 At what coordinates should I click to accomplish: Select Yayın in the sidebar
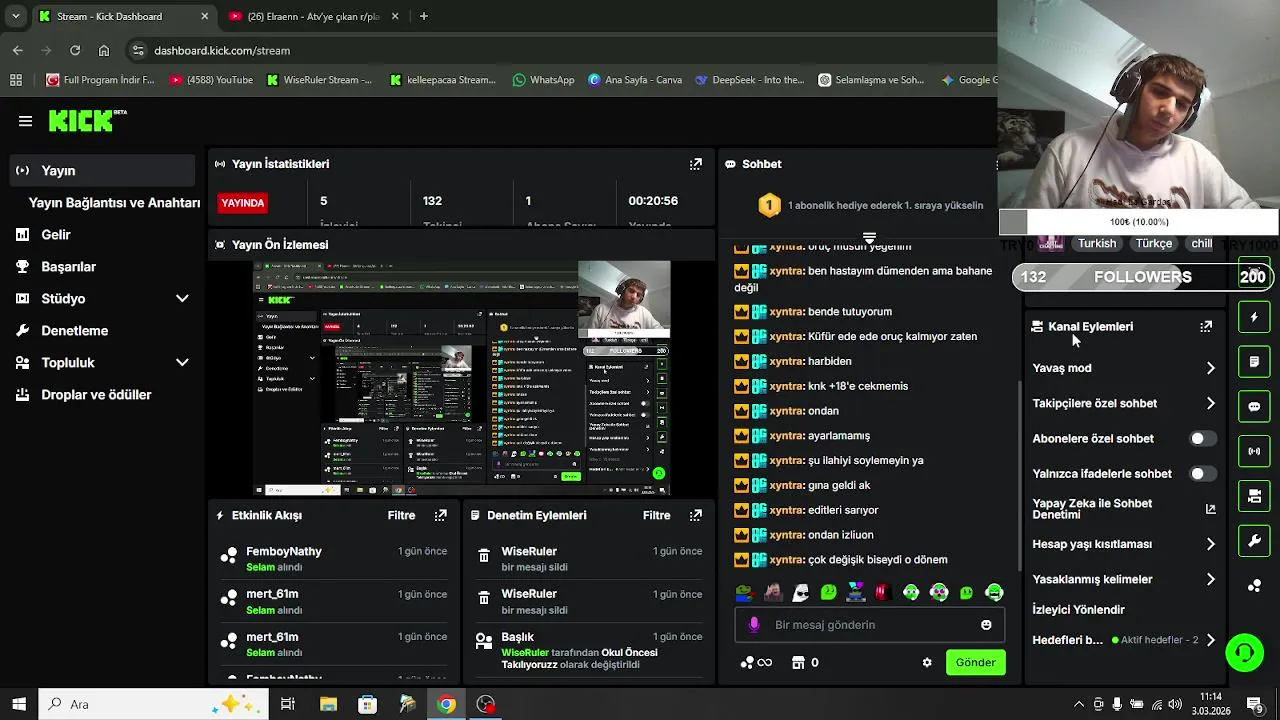[104, 170]
